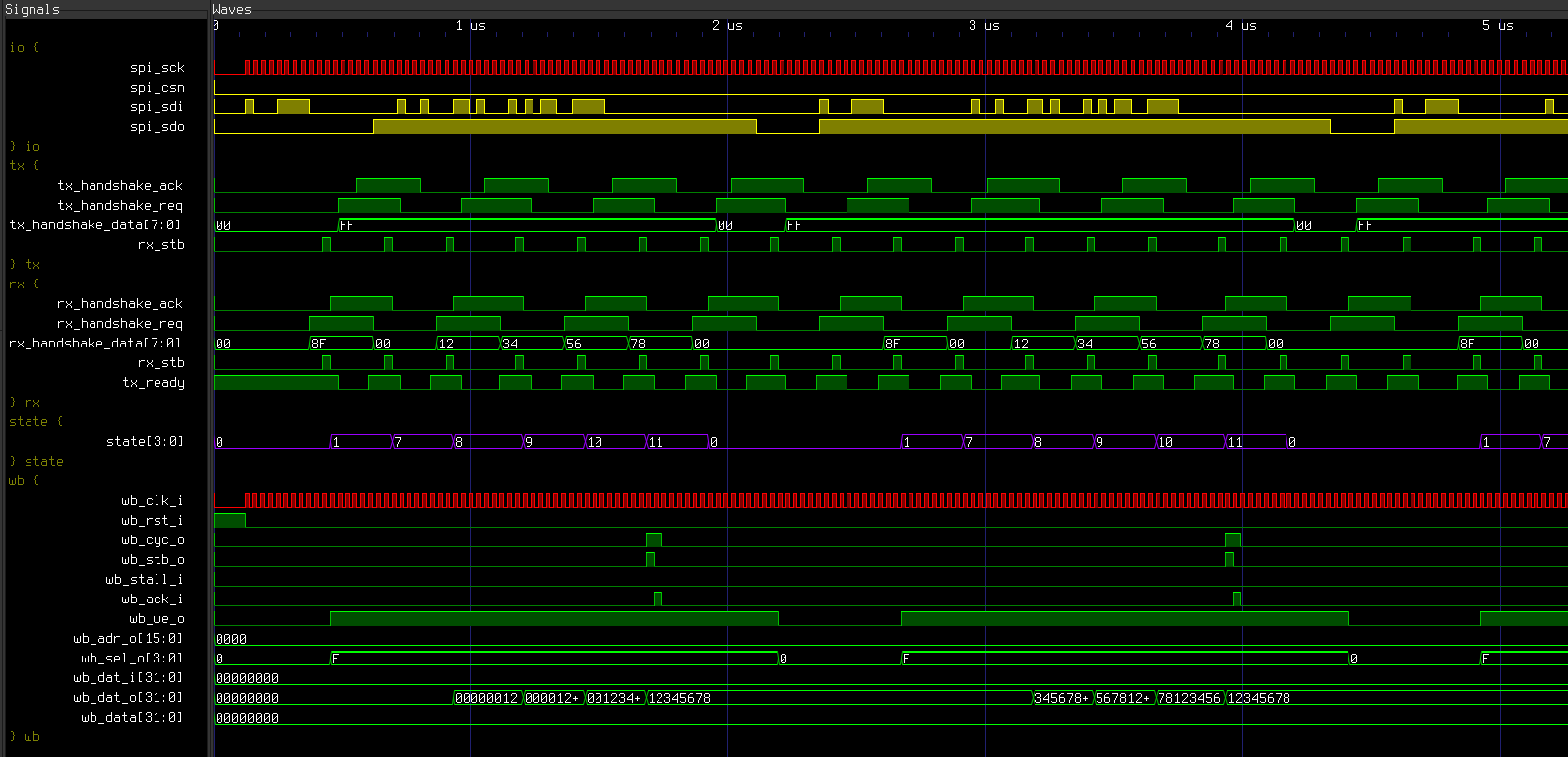Select the spi_sdo signal
The image size is (1568, 757).
[157, 126]
